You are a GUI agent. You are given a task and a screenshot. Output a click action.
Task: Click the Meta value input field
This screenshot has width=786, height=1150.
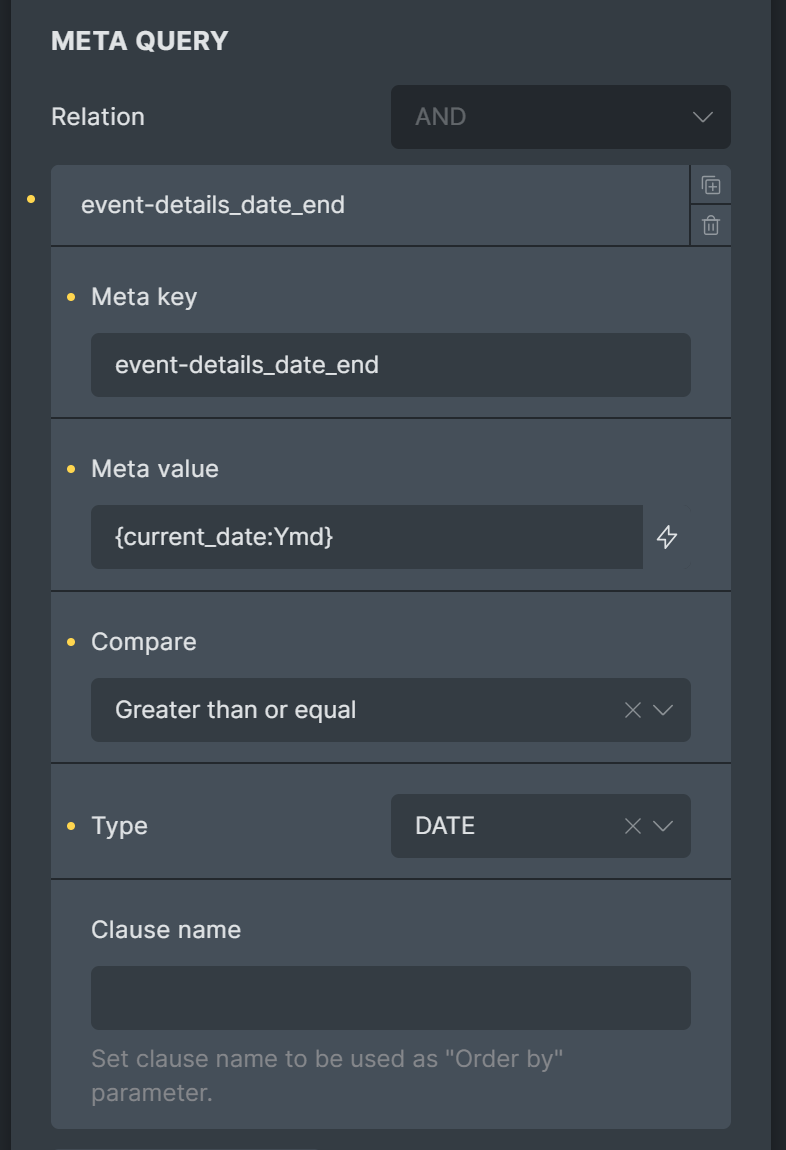(x=367, y=537)
